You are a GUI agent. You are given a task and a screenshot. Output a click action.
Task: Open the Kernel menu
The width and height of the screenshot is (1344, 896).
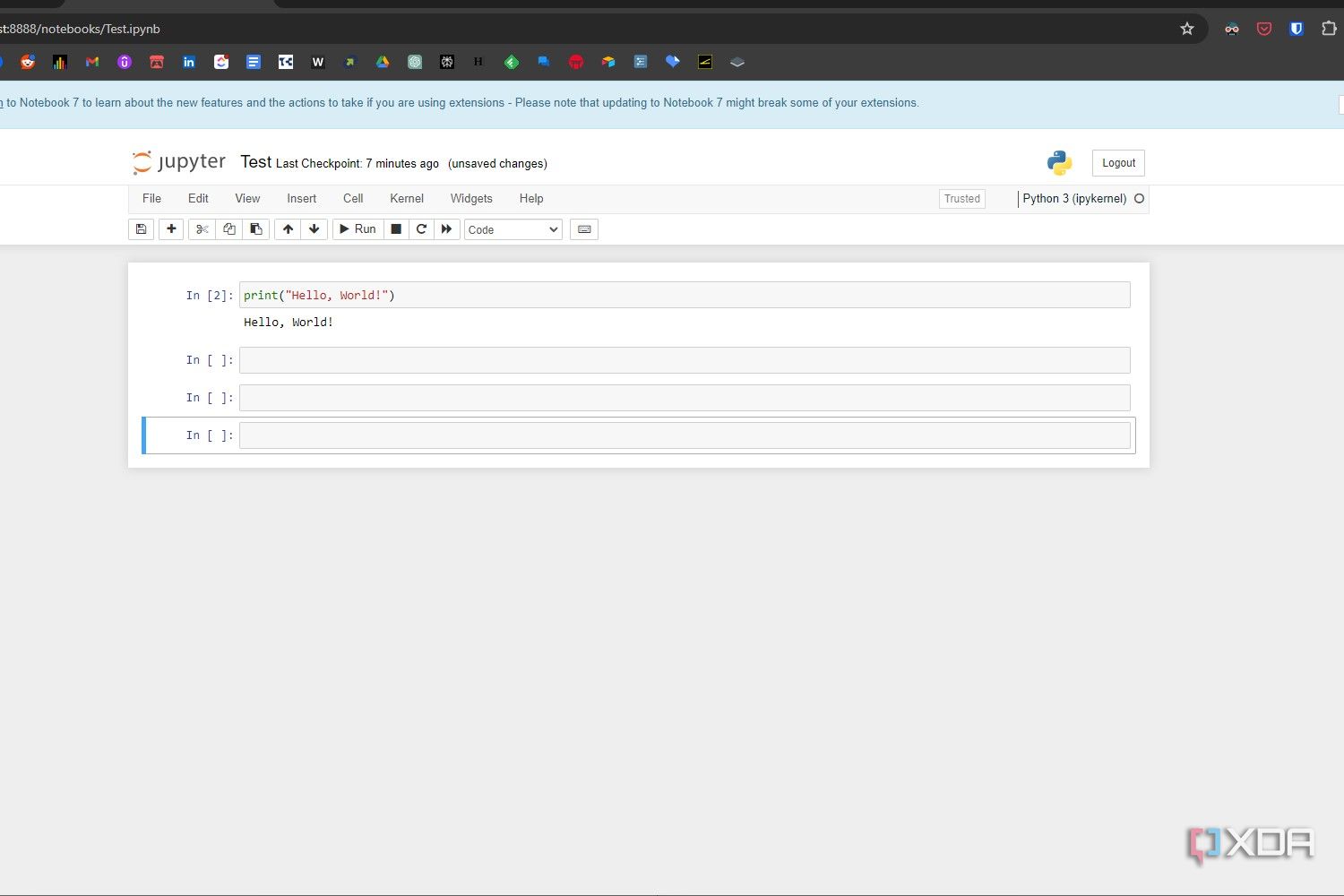click(407, 199)
